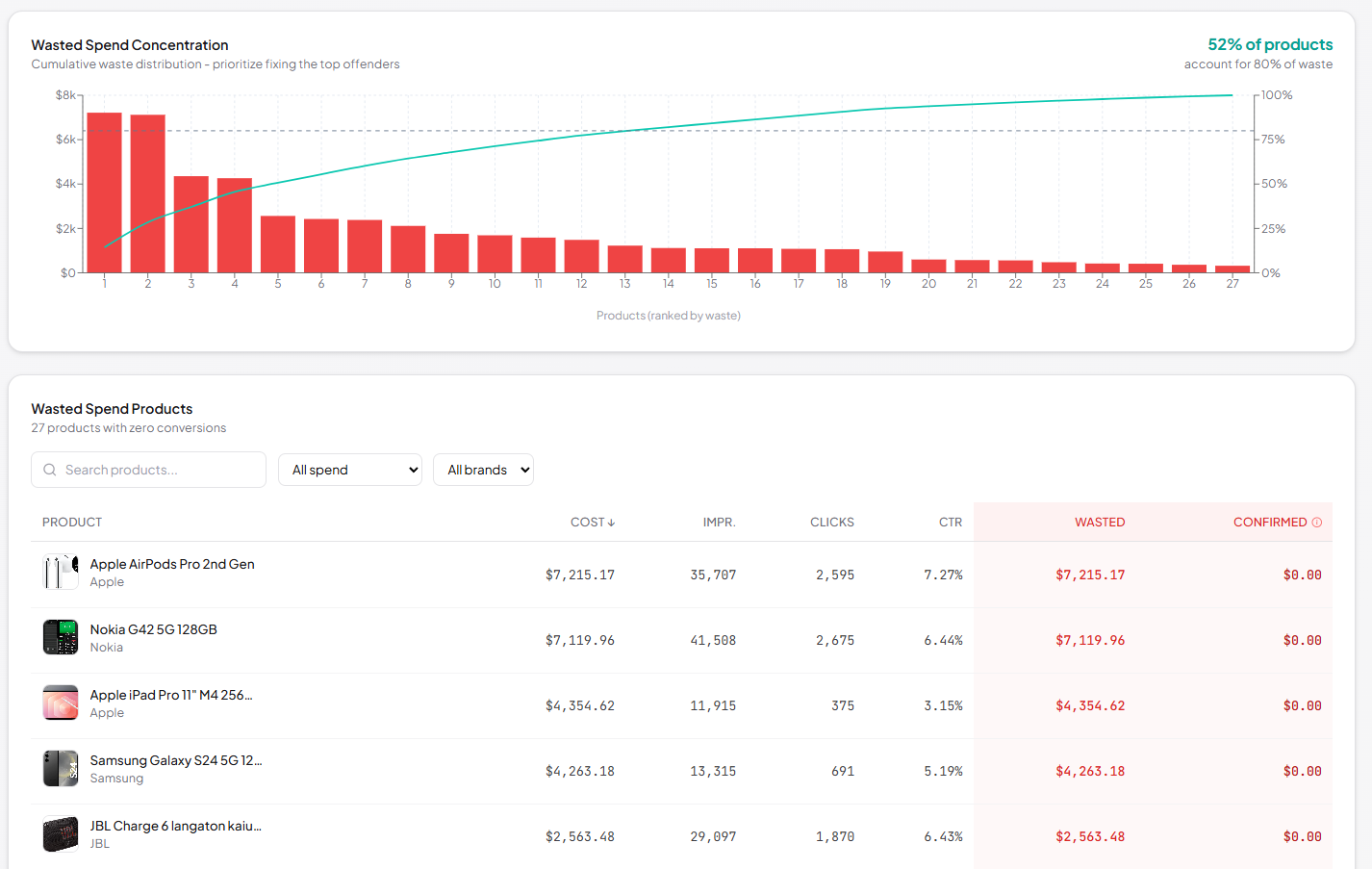Open the All spend filter dropdown
Image resolution: width=1372 pixels, height=869 pixels.
[349, 470]
